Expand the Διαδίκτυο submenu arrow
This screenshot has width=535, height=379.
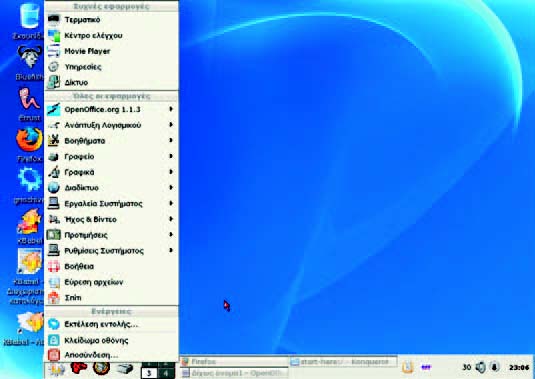[x=171, y=188]
